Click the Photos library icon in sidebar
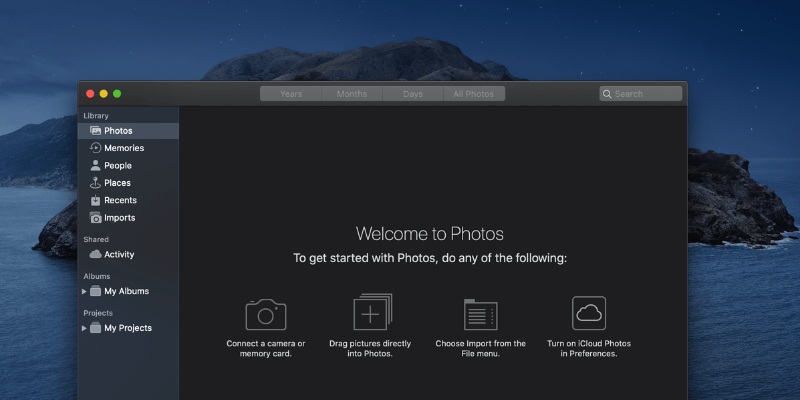The width and height of the screenshot is (800, 400). click(x=95, y=131)
